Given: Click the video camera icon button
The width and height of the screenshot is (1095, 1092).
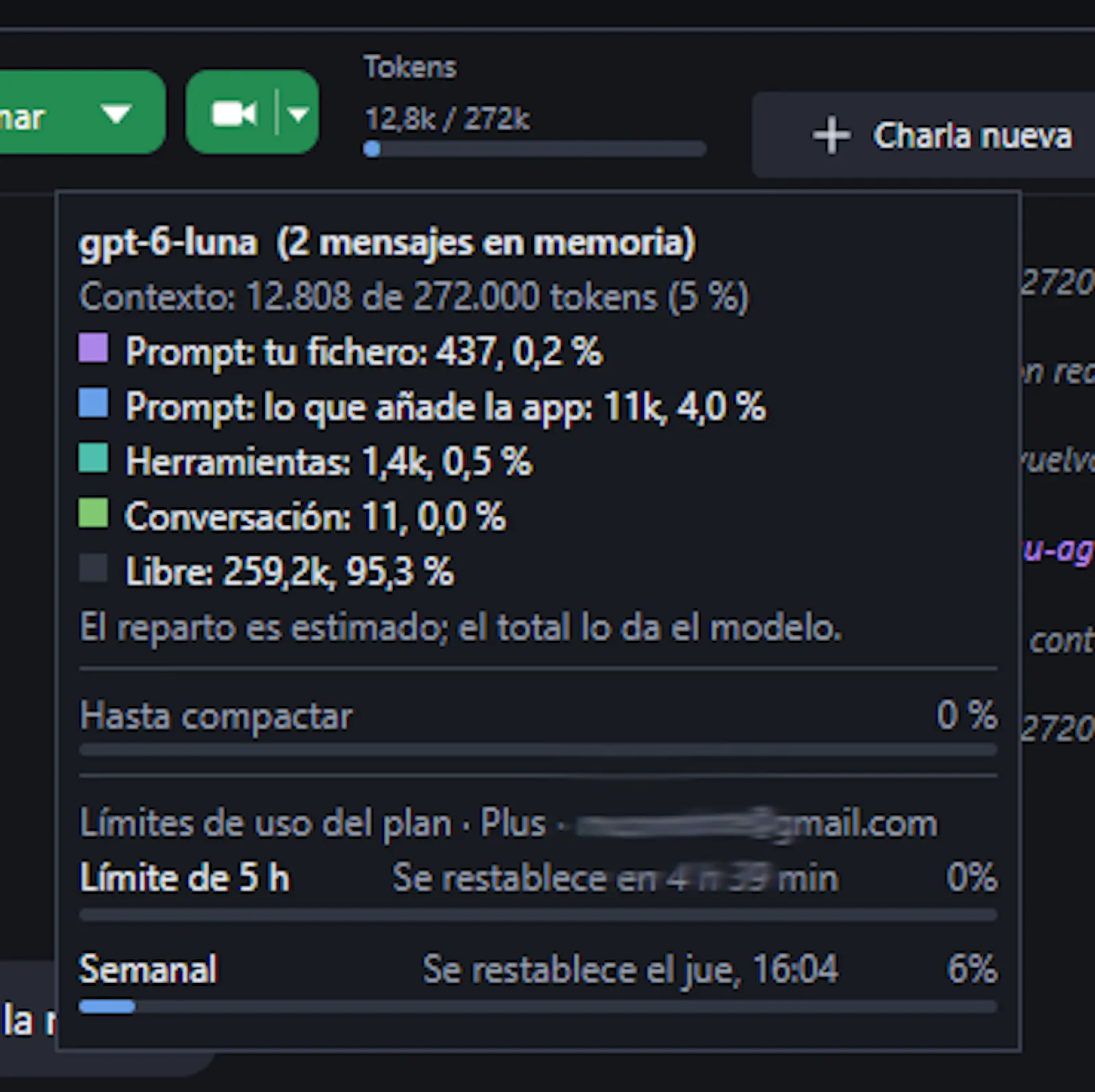Looking at the screenshot, I should click(x=234, y=114).
